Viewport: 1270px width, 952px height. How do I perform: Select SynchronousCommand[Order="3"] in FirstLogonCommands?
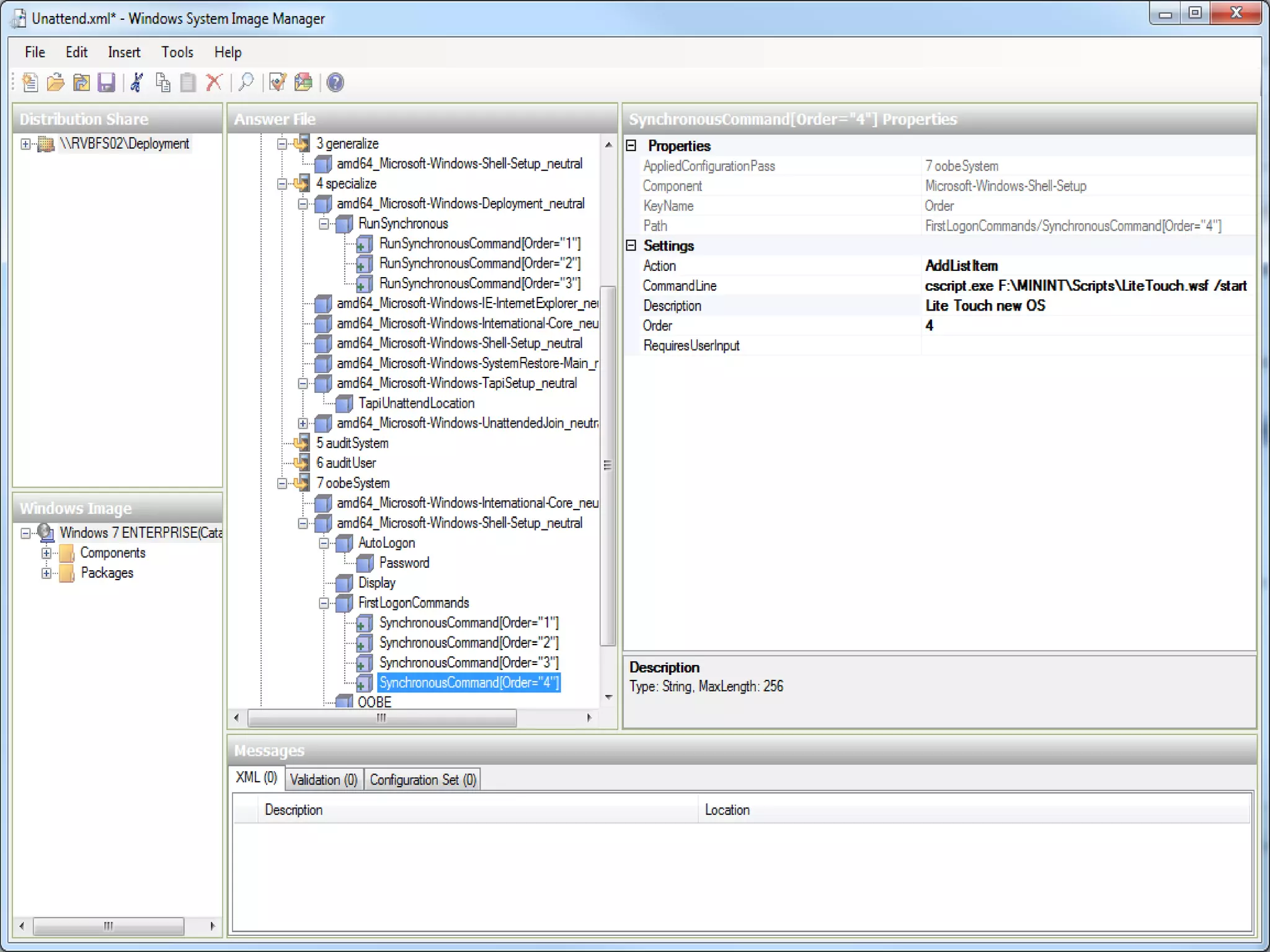469,663
